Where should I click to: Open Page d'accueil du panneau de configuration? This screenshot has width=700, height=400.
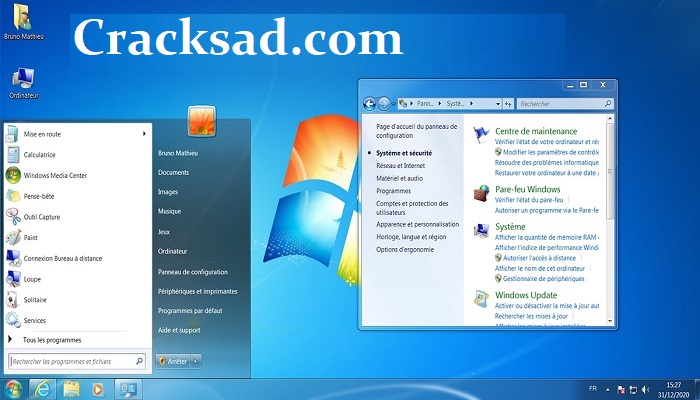tap(417, 131)
